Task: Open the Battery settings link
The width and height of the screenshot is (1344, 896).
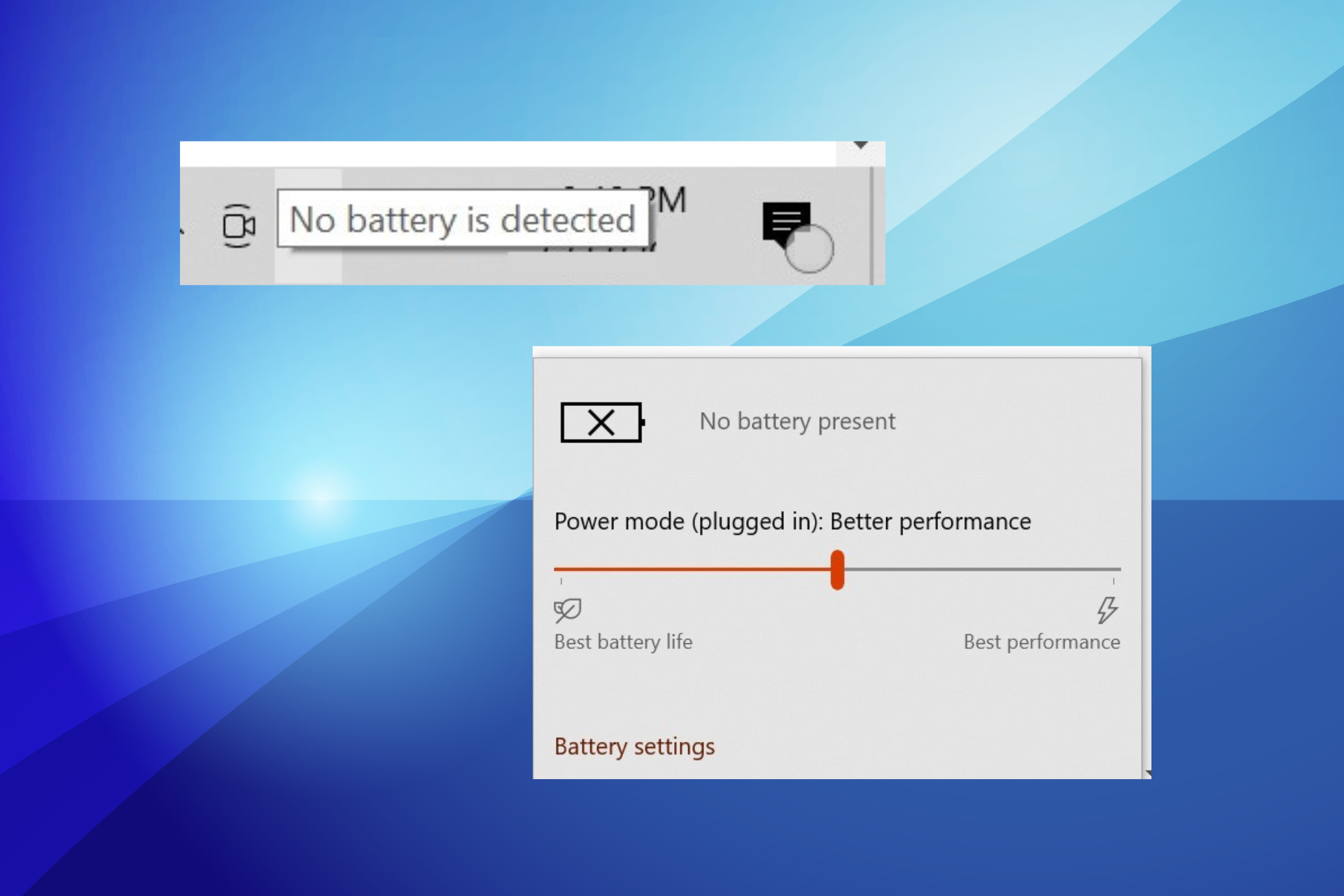Action: point(634,746)
